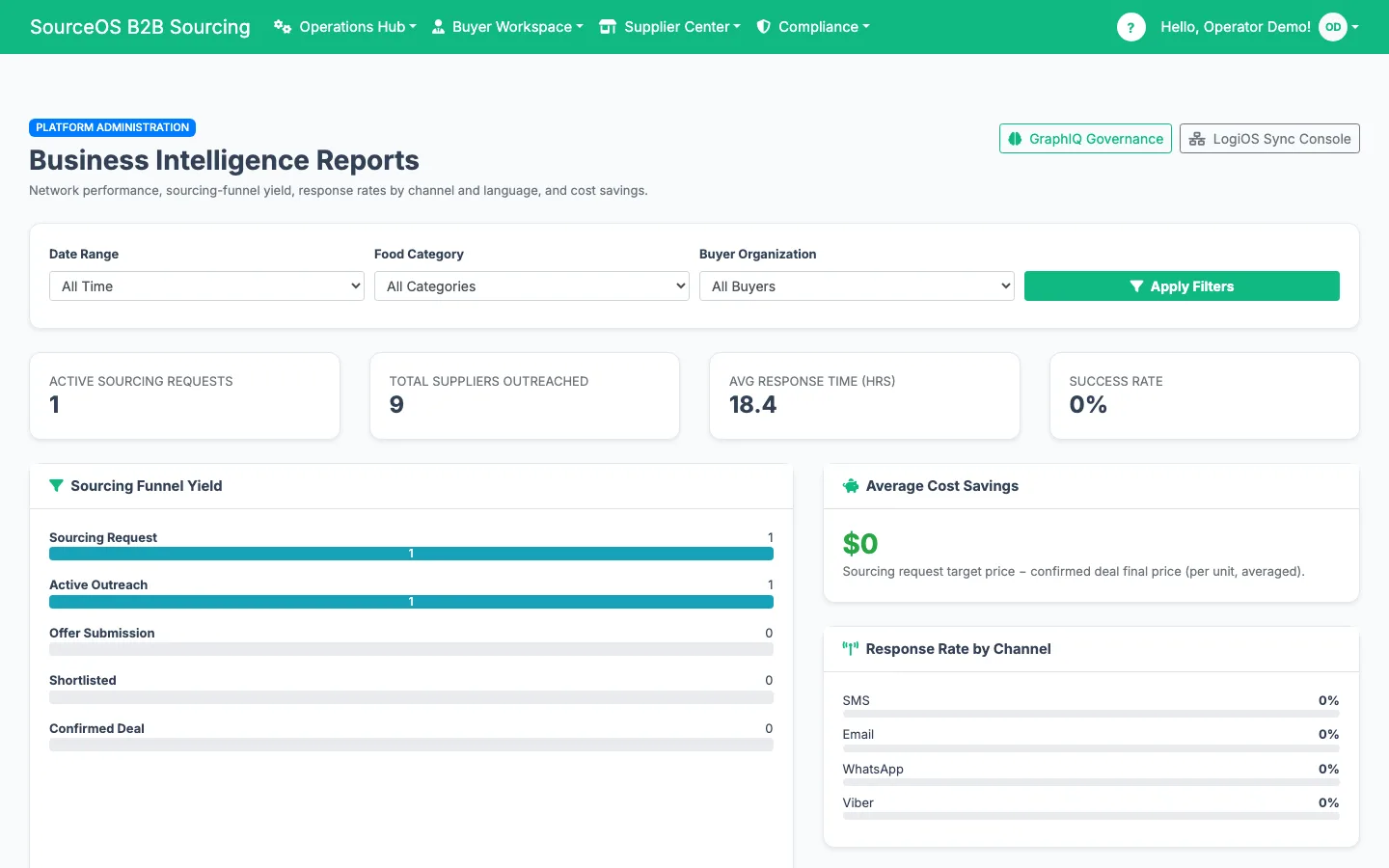
Task: Click the Offer Submission progress bar
Action: [x=411, y=649]
